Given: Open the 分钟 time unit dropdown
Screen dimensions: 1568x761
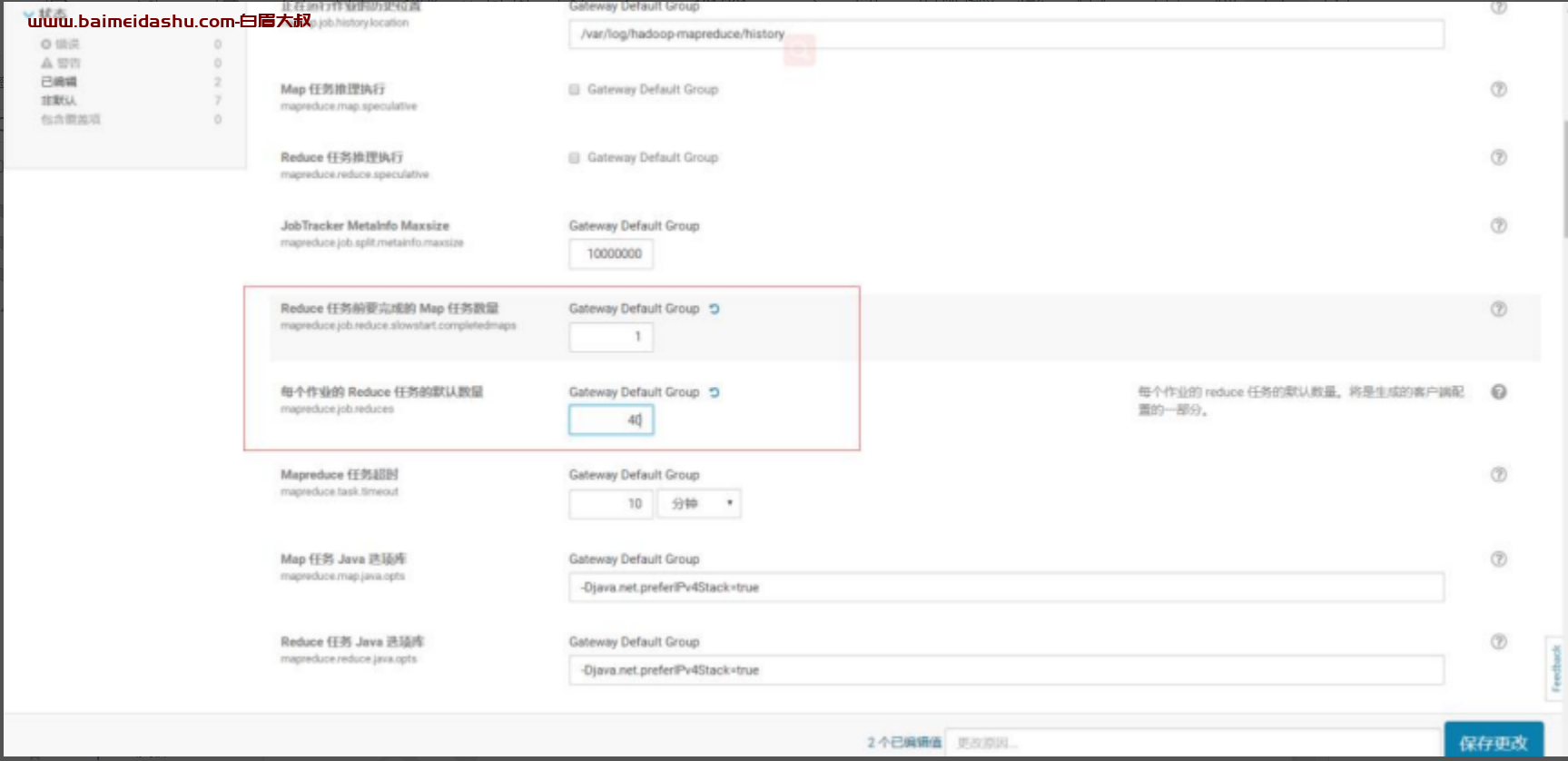Looking at the screenshot, I should (x=699, y=503).
